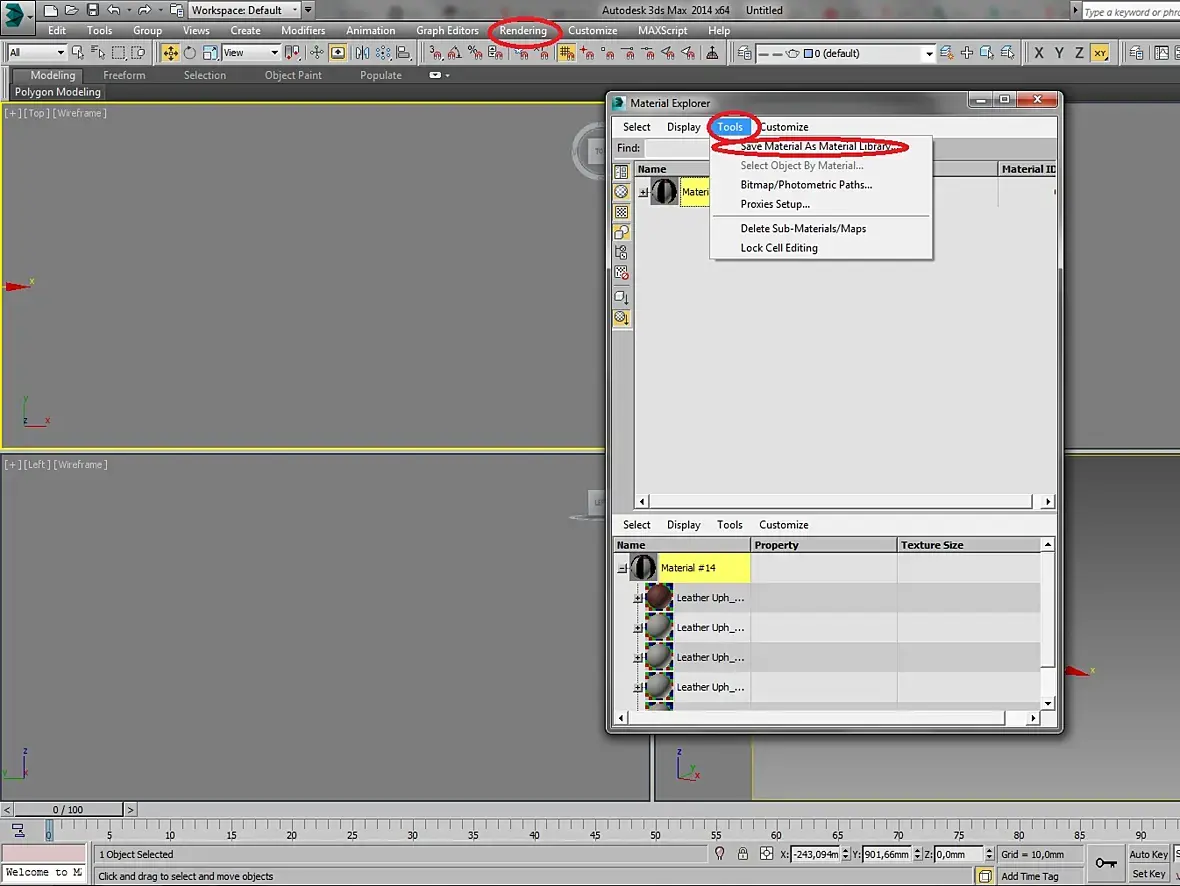1180x886 pixels.
Task: Click the Redo arrow icon
Action: tap(144, 10)
